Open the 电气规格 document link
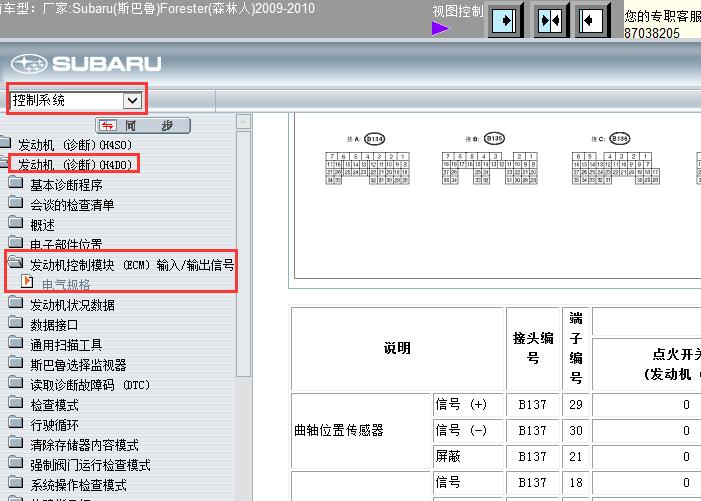This screenshot has height=501, width=701. pyautogui.click(x=66, y=284)
